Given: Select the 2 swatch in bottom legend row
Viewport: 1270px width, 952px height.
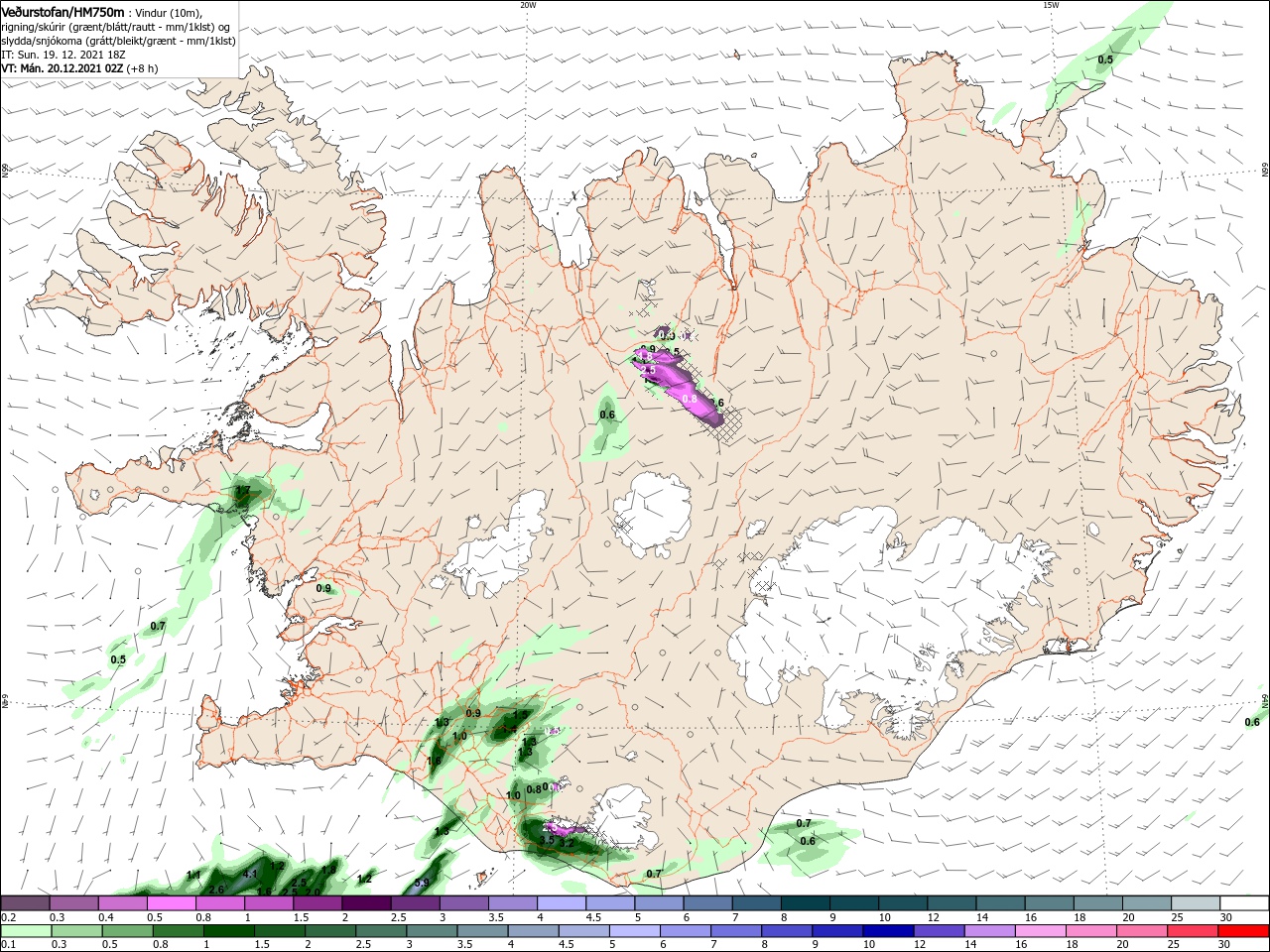Looking at the screenshot, I should [x=330, y=931].
